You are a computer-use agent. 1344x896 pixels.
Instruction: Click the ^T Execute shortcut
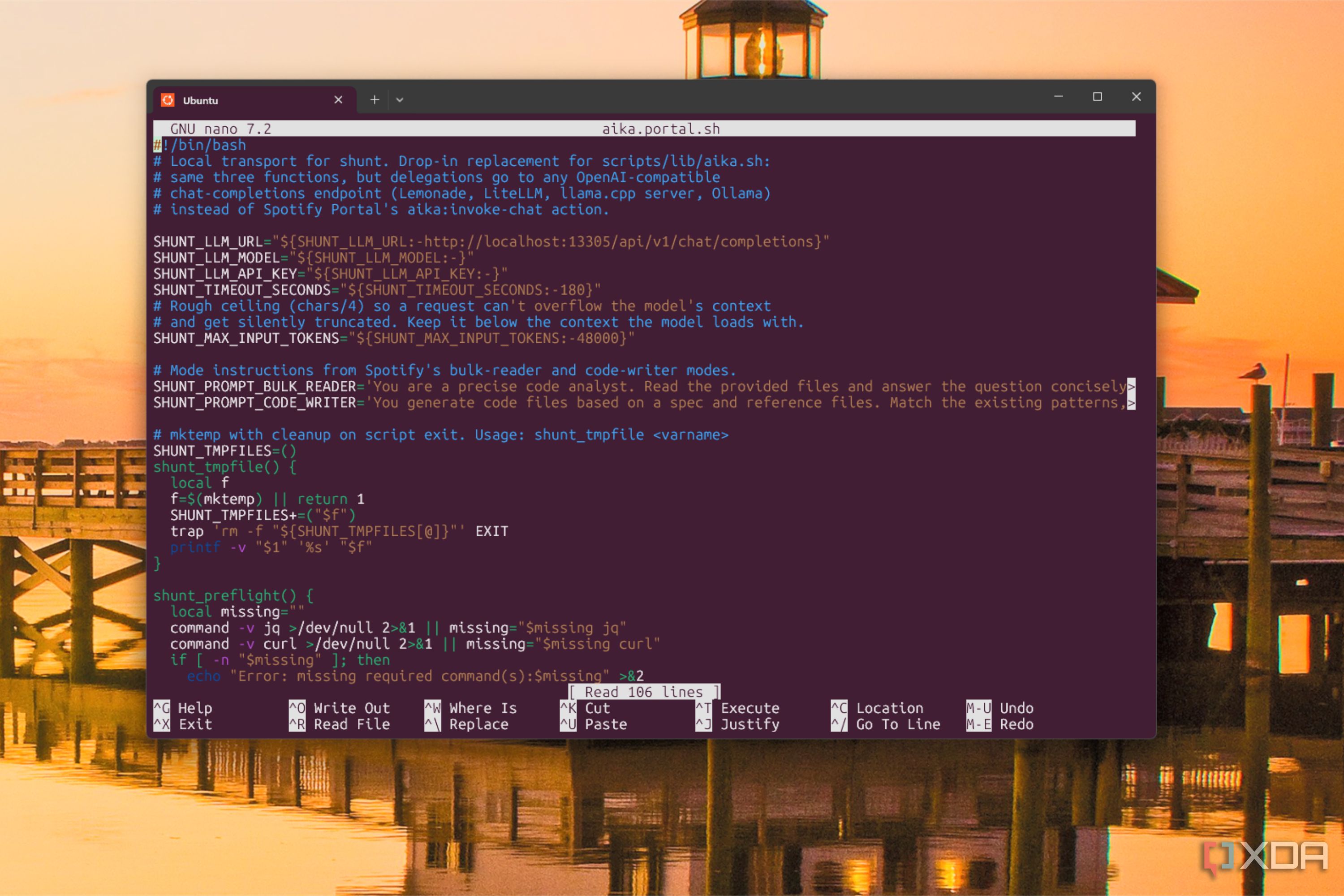point(738,708)
